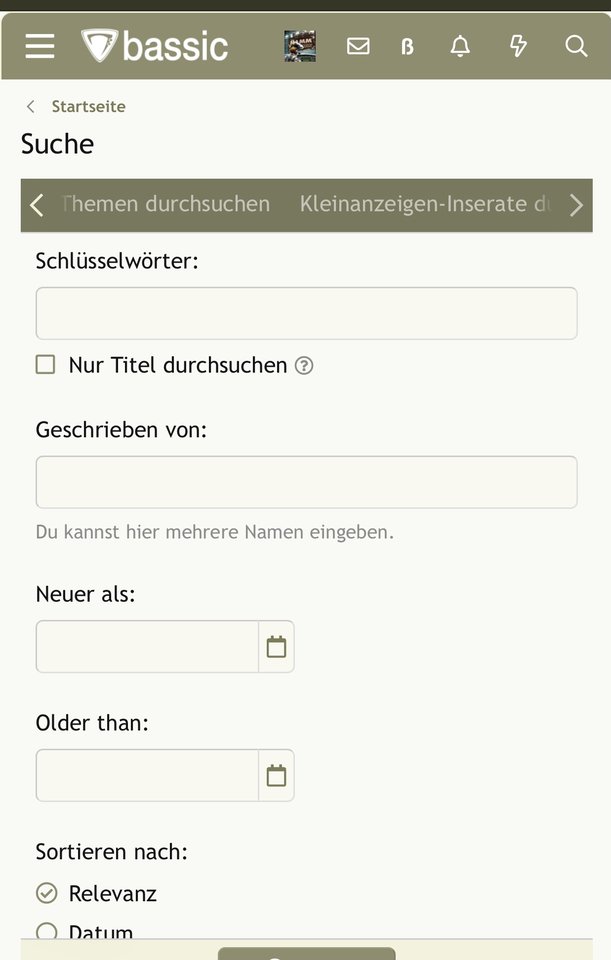Viewport: 611px width, 960px height.
Task: Switch to Themen durchsuchen tab
Action: [x=166, y=204]
